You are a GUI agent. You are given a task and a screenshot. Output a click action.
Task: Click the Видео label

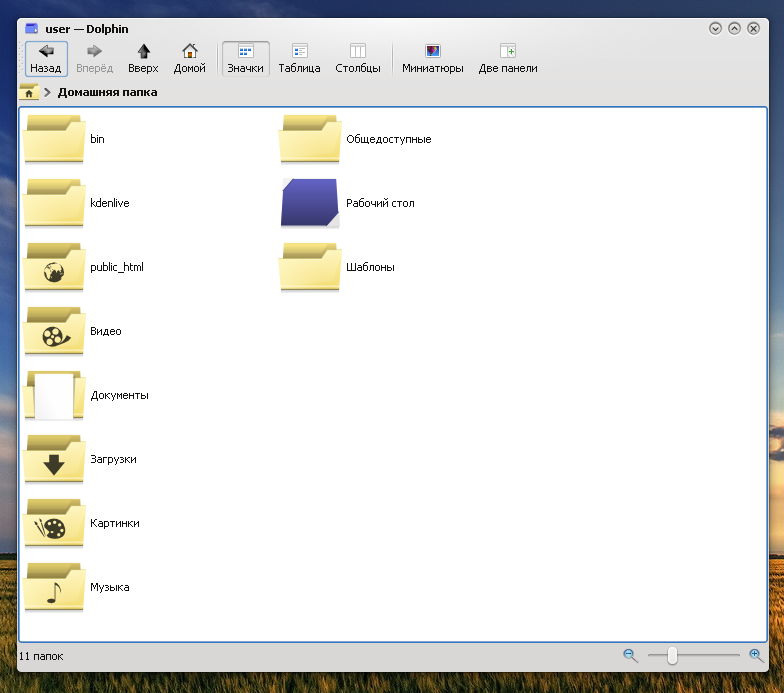click(106, 331)
